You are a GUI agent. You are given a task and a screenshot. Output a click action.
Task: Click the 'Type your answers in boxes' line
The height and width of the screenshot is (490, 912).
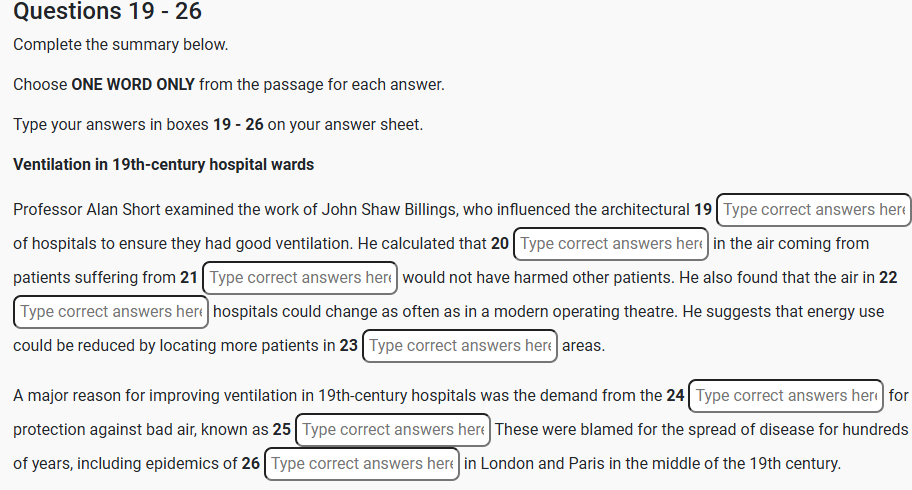218,125
